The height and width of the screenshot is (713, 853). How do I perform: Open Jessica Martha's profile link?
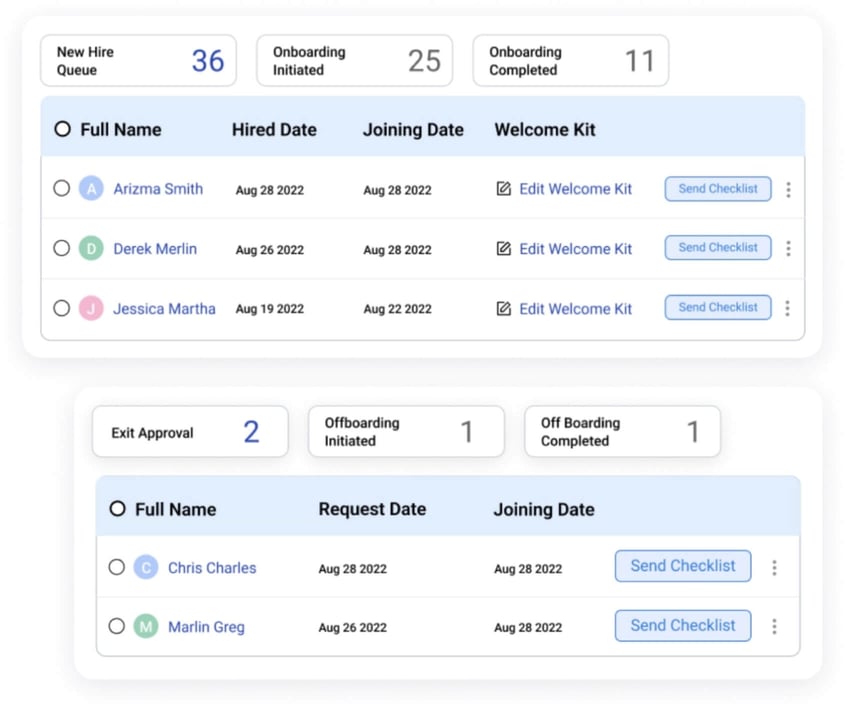pos(164,308)
